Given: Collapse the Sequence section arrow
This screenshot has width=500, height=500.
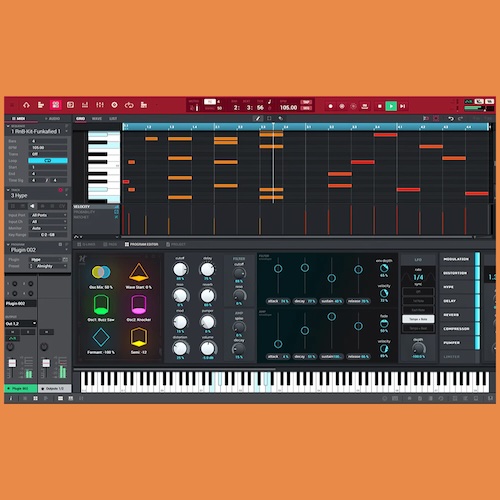Looking at the screenshot, I should pyautogui.click(x=8, y=126).
